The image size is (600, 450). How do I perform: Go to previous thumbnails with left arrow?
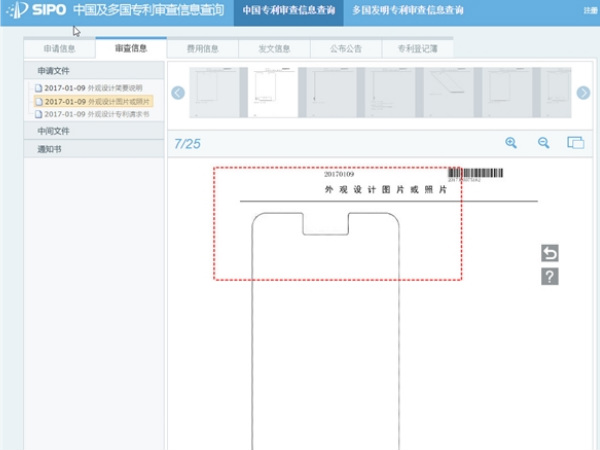tap(178, 93)
